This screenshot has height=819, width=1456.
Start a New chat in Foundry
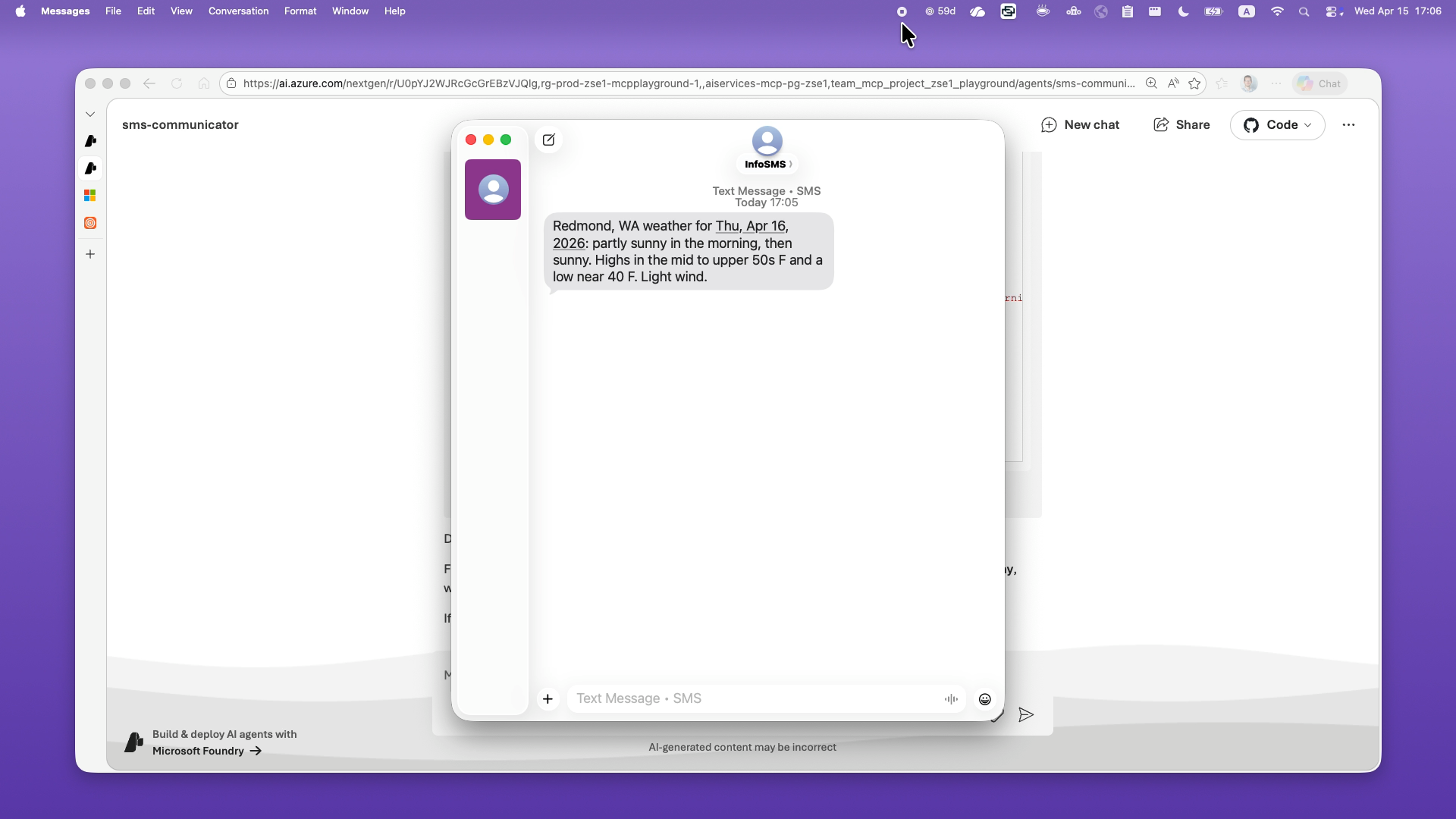pos(1080,125)
